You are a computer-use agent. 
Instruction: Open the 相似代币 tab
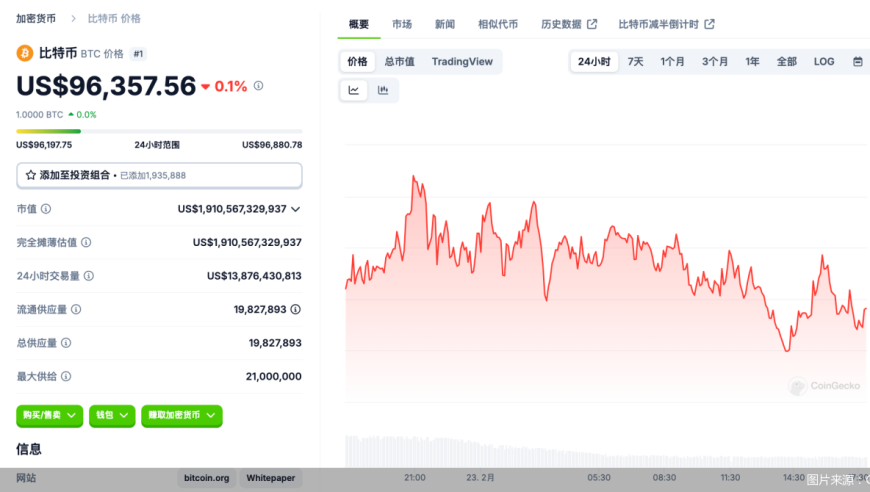pyautogui.click(x=498, y=24)
